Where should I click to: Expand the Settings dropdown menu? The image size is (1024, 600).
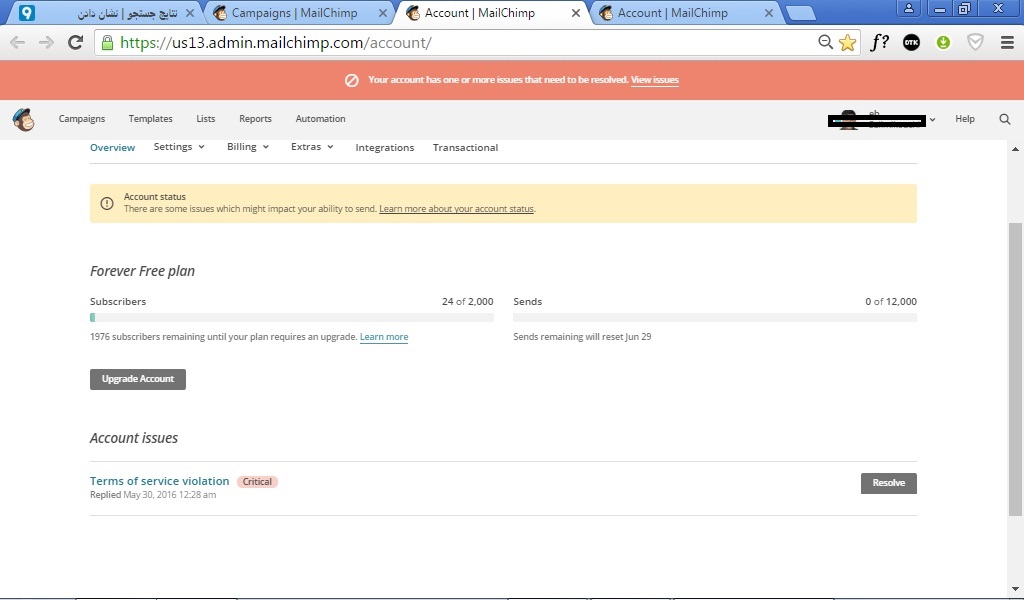click(x=179, y=147)
